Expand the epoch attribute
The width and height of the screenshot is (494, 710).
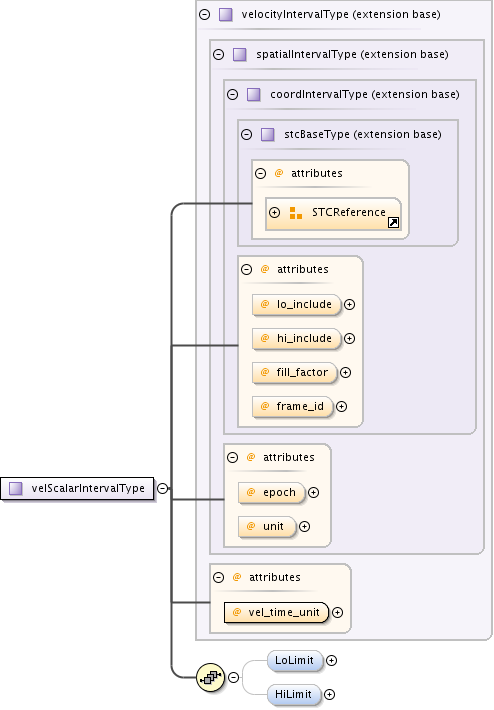[313, 493]
